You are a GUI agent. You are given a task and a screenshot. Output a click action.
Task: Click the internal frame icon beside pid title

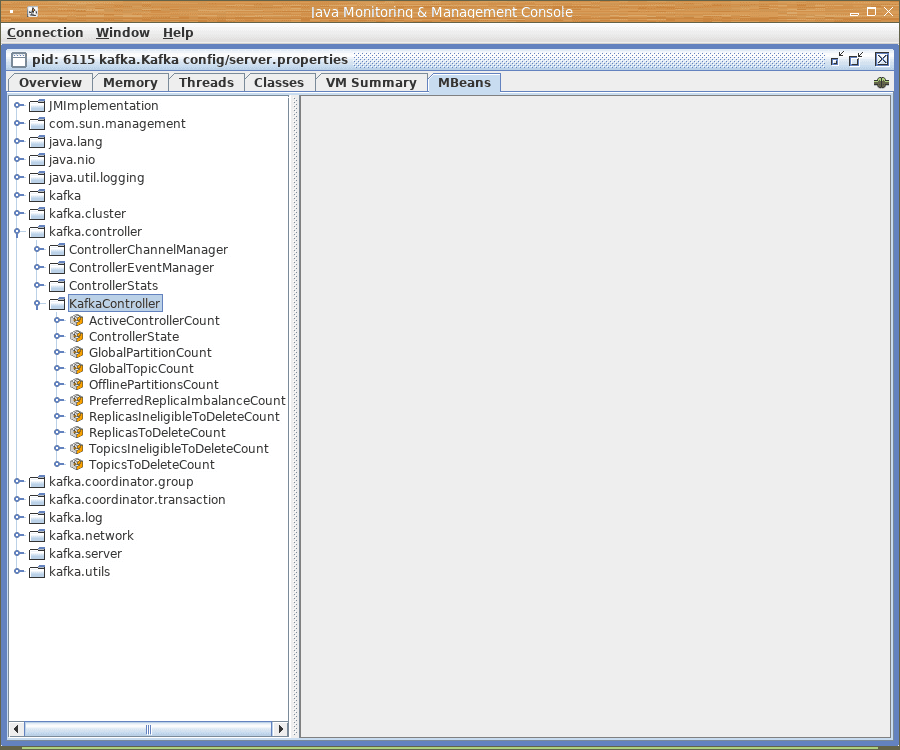19,60
